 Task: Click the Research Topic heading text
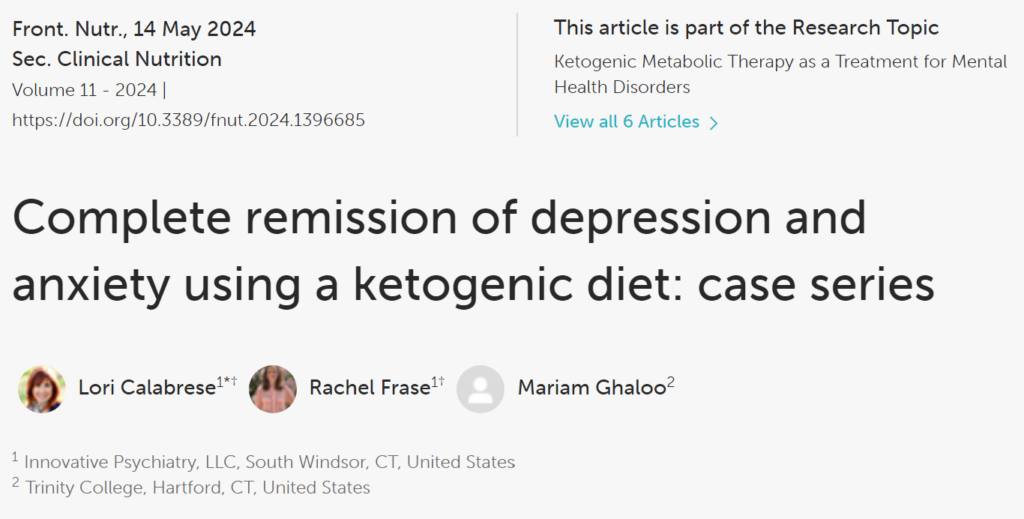point(746,28)
